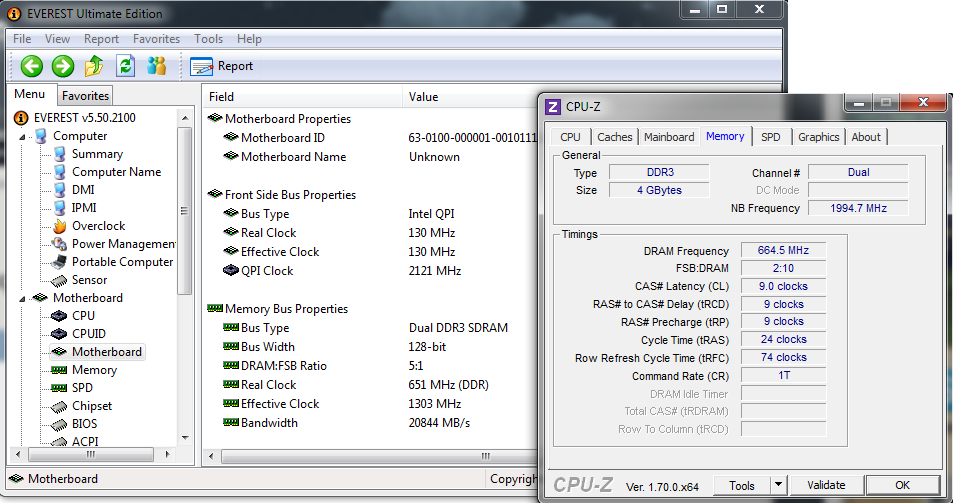Open the DMI tree item
This screenshot has height=503, width=953.
(x=83, y=190)
